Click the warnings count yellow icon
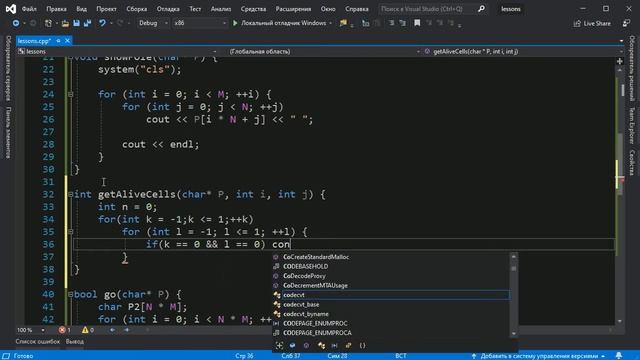Viewport: 640px width, 360px height. coord(85,330)
